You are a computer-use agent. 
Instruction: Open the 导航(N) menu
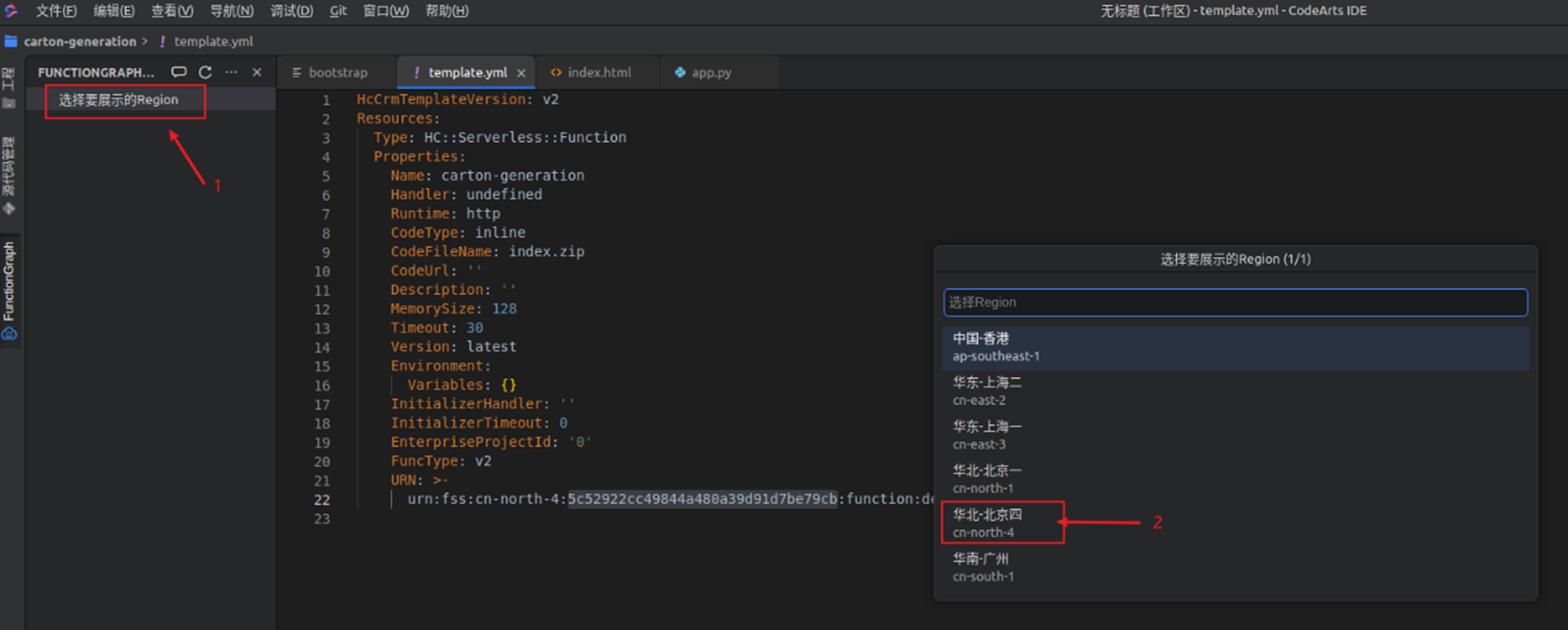click(231, 10)
